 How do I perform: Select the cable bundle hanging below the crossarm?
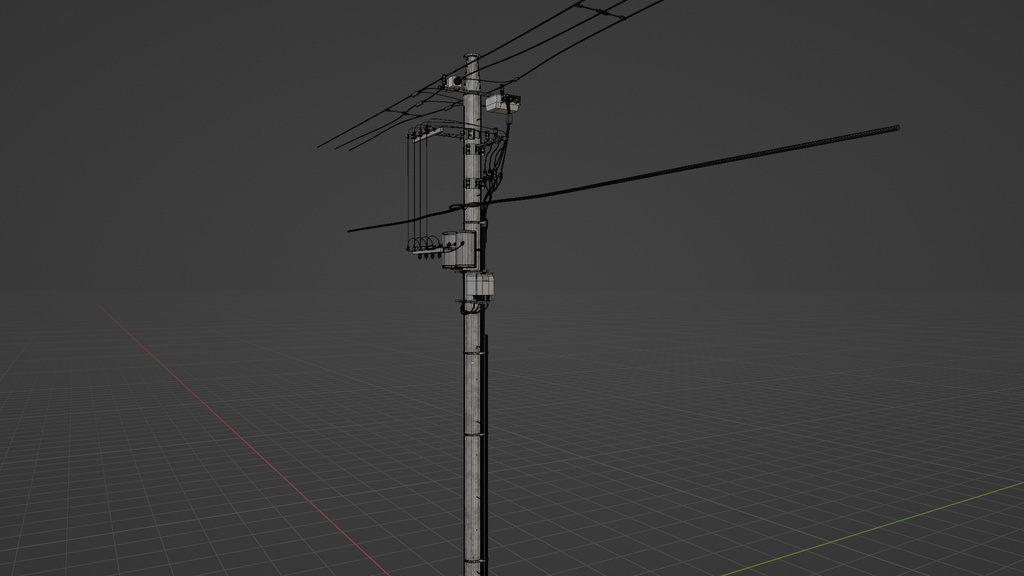(x=420, y=190)
